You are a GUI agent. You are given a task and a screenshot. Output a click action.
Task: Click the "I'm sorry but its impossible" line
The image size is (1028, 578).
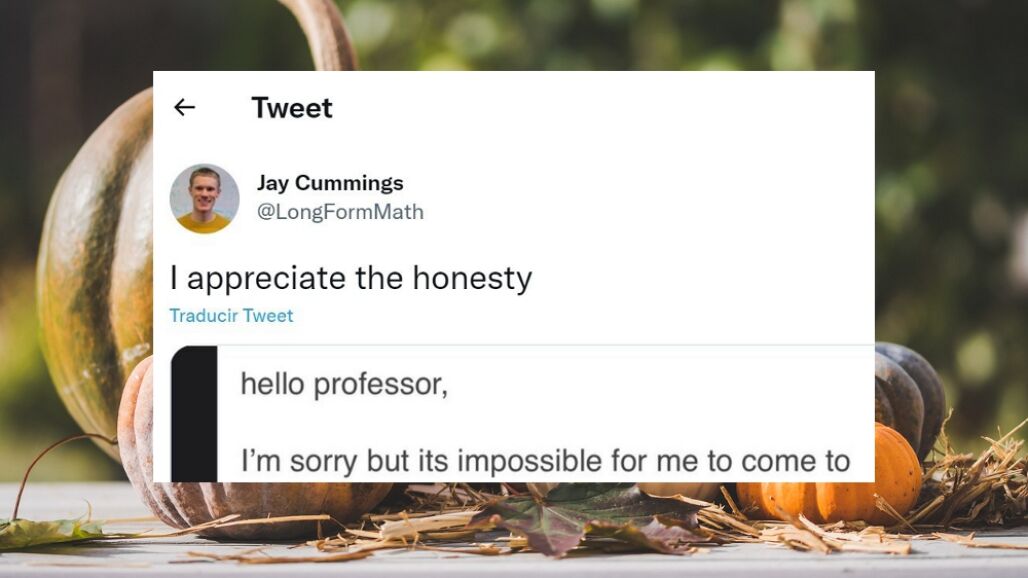[x=545, y=460]
